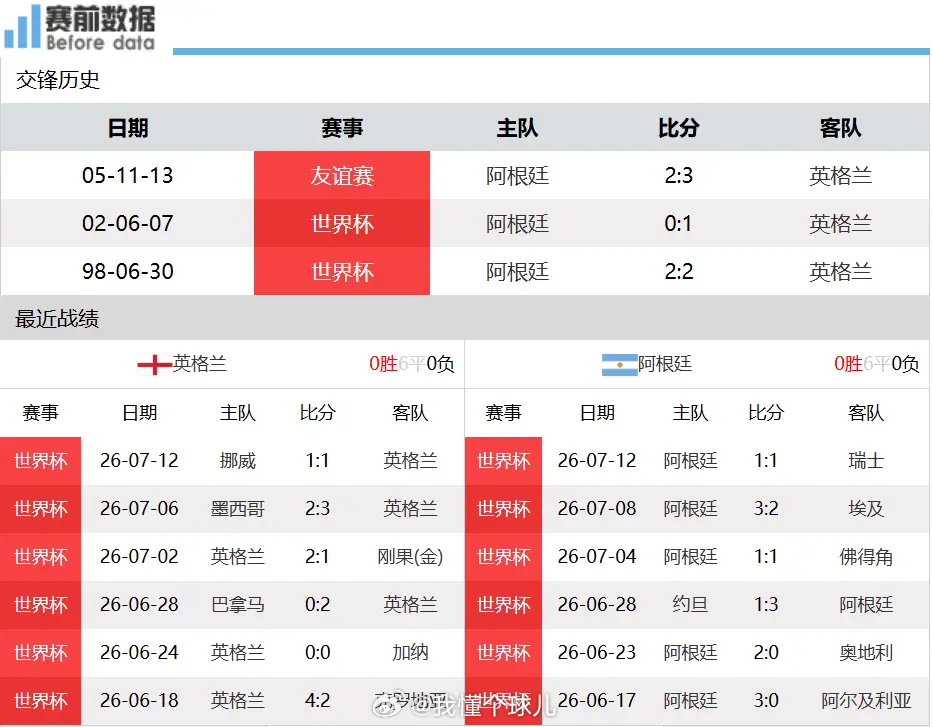Select the 2:0 score
This screenshot has width=932, height=727.
[x=766, y=653]
